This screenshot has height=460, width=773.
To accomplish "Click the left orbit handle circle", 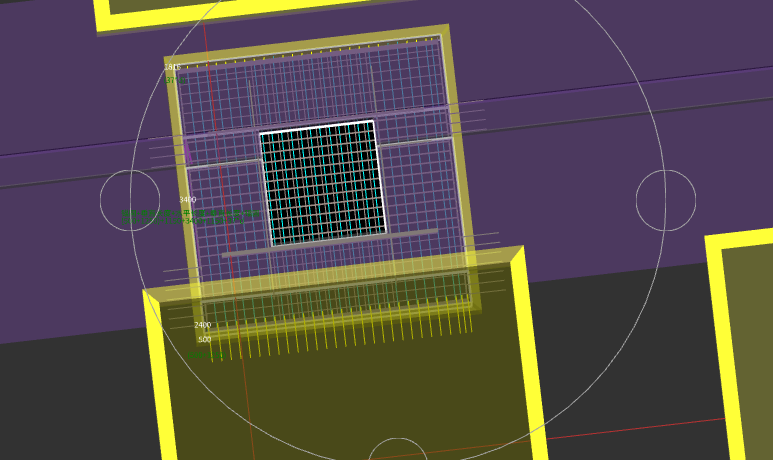I will point(130,200).
